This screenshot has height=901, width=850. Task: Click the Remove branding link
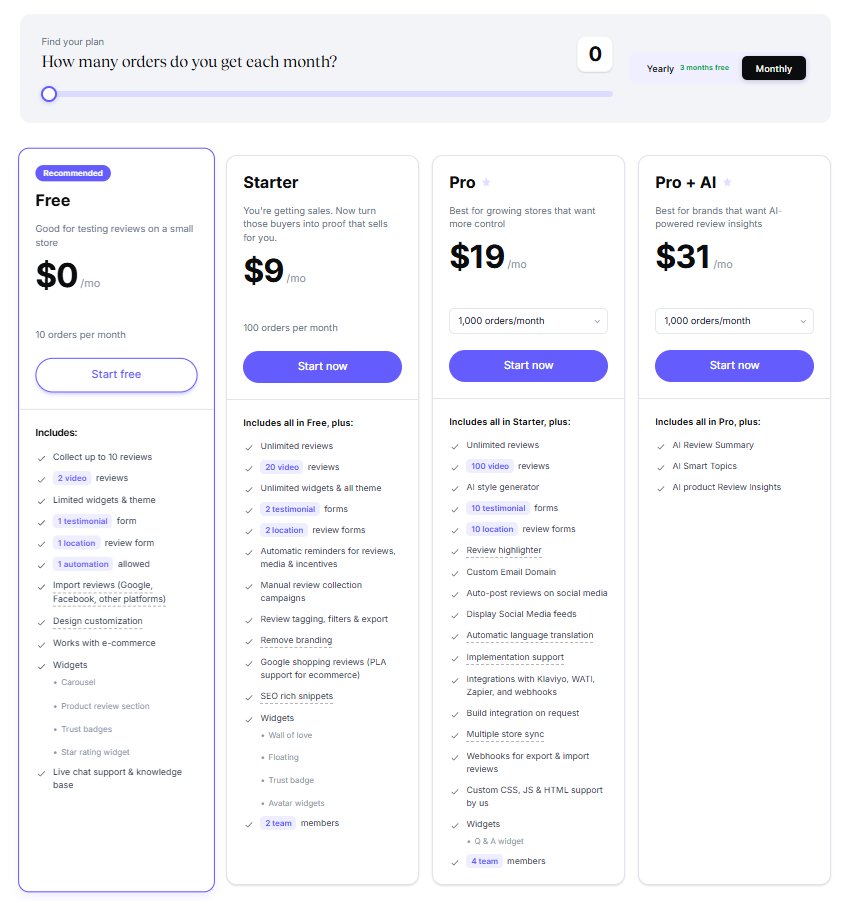click(x=295, y=640)
